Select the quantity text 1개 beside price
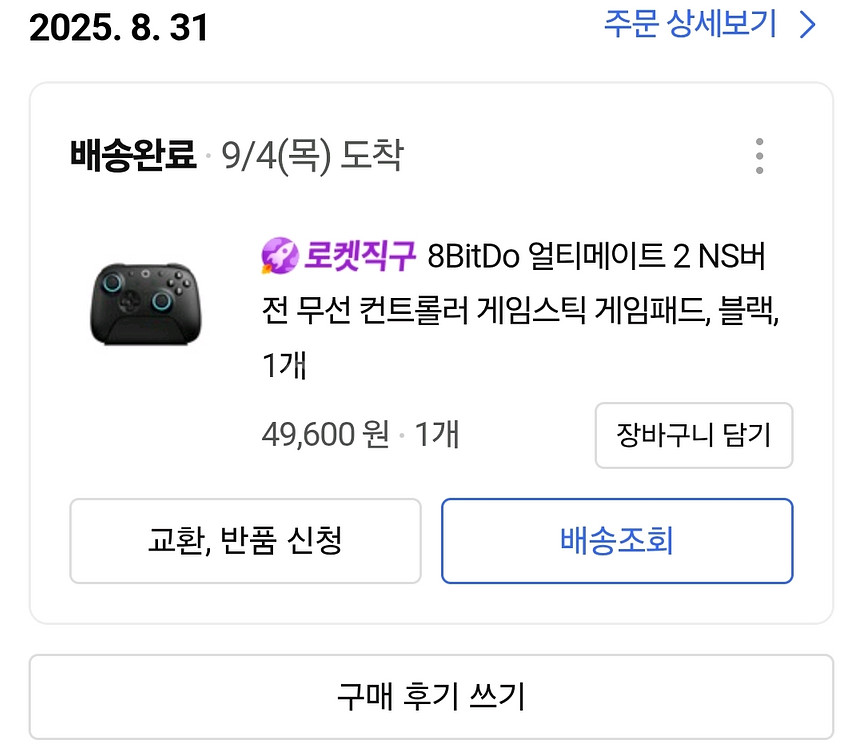The width and height of the screenshot is (864, 750). 438,435
